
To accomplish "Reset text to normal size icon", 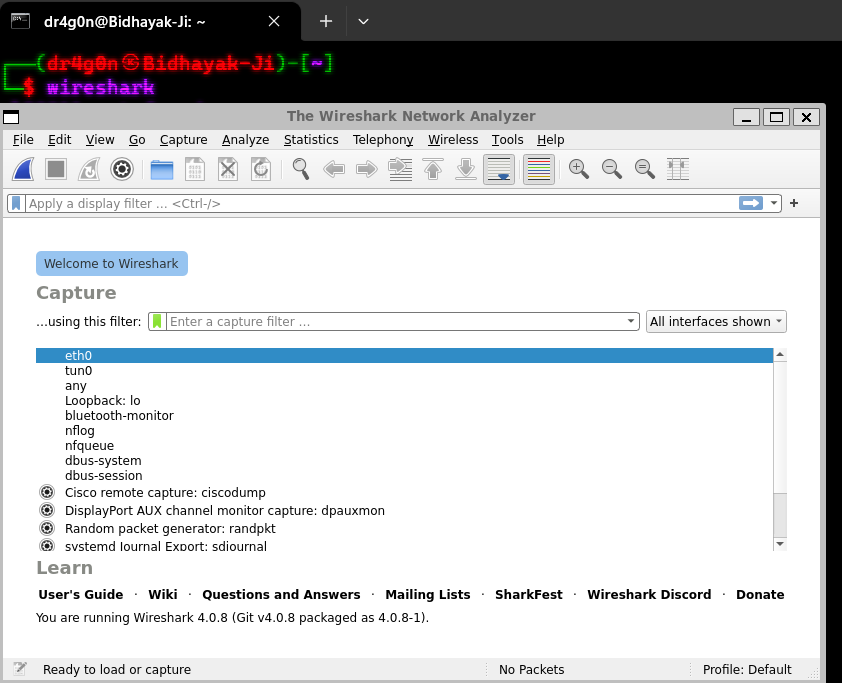I will (x=644, y=170).
